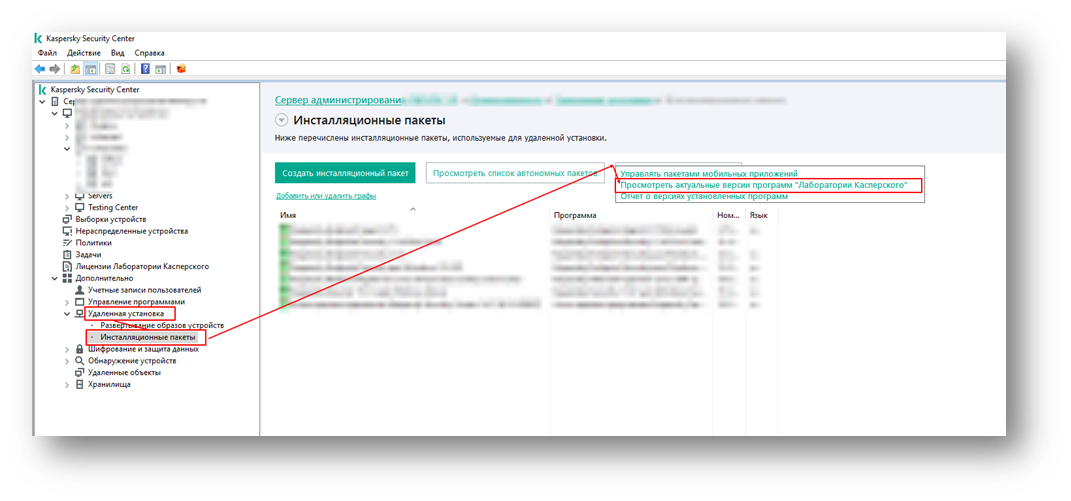The image size is (1071, 501).
Task: Select the administration server icon in tree
Action: pos(55,101)
